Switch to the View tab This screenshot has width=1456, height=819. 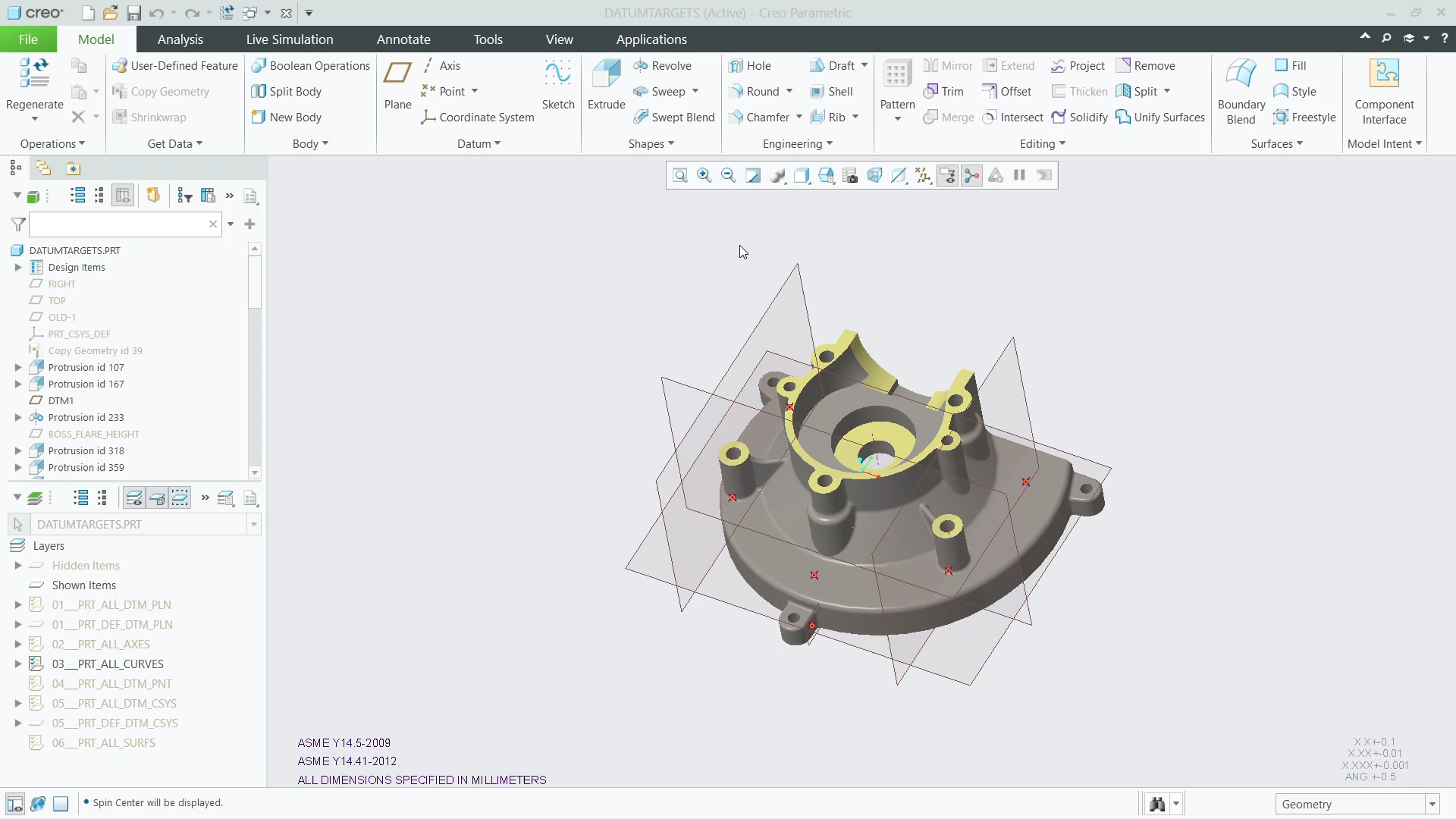tap(559, 39)
